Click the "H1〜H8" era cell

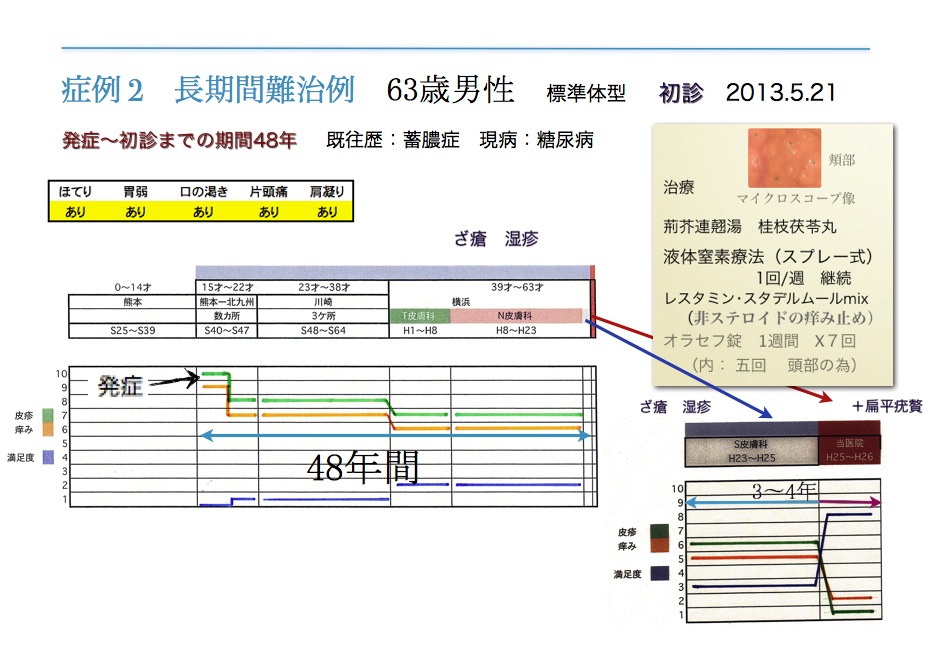point(420,330)
